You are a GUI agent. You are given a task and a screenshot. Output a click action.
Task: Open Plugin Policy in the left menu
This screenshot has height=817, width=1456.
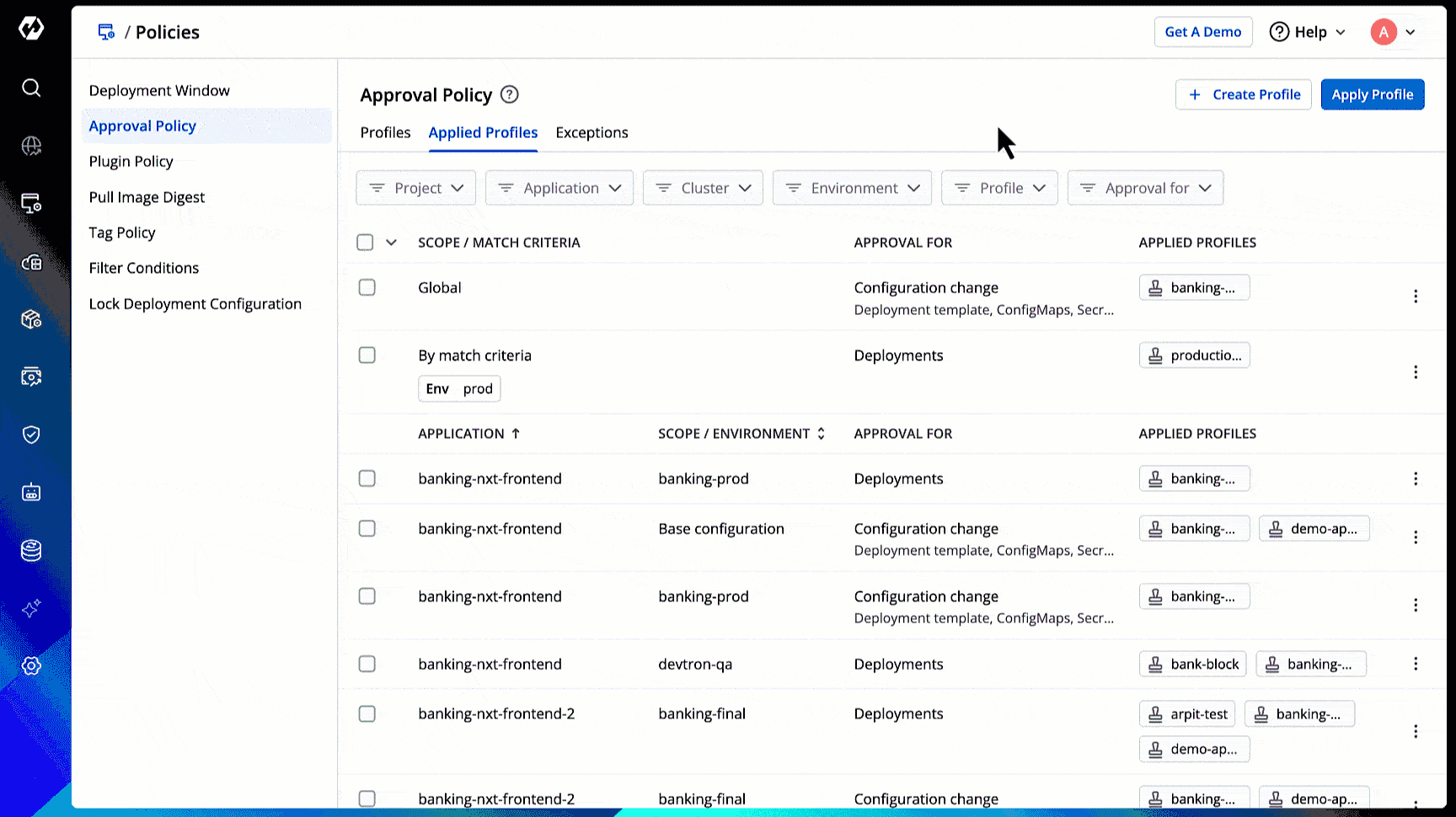[131, 162]
